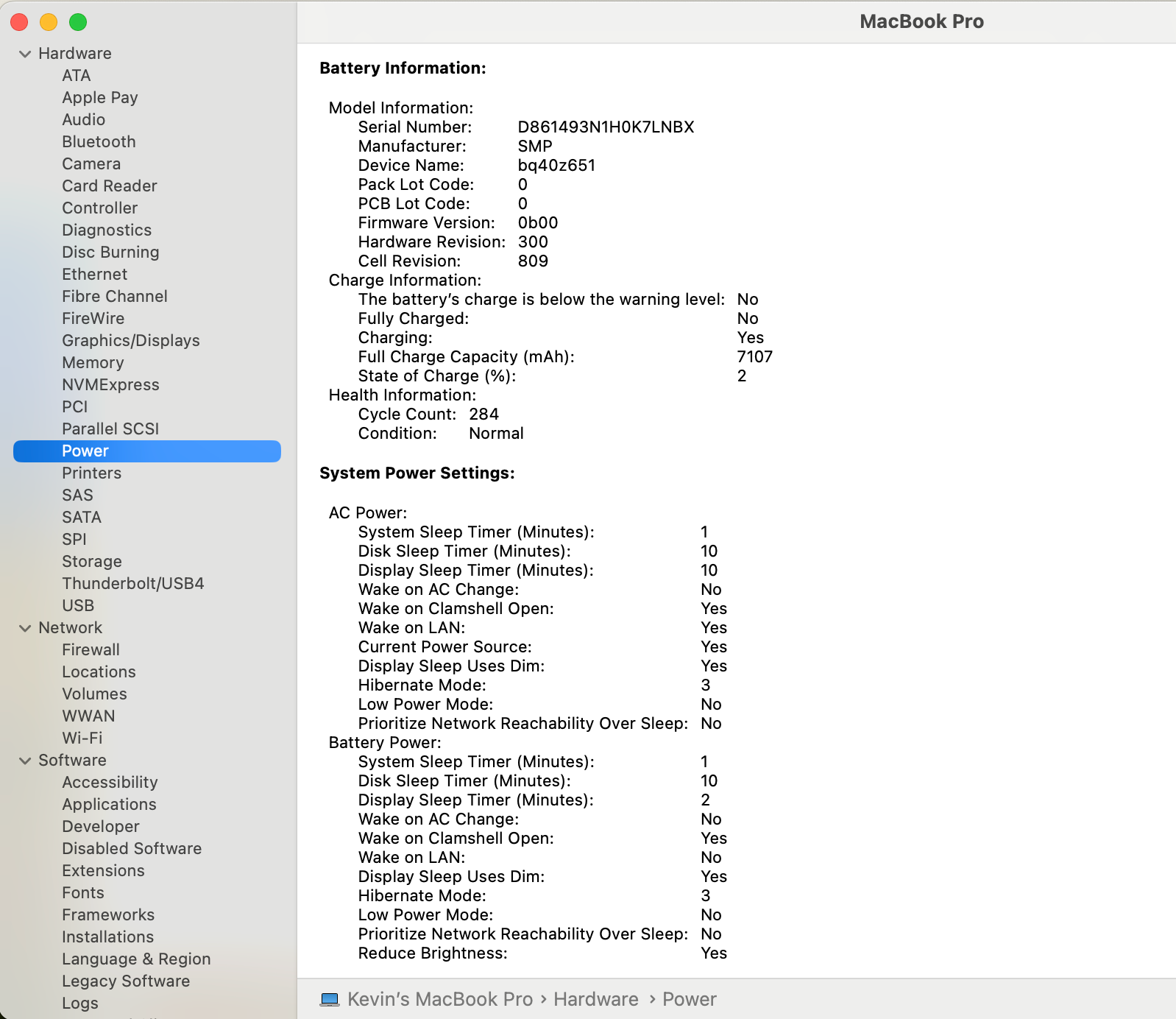The image size is (1176, 1019).
Task: Select Thunderbolt/USB4 in the sidebar
Action: pyautogui.click(x=132, y=583)
